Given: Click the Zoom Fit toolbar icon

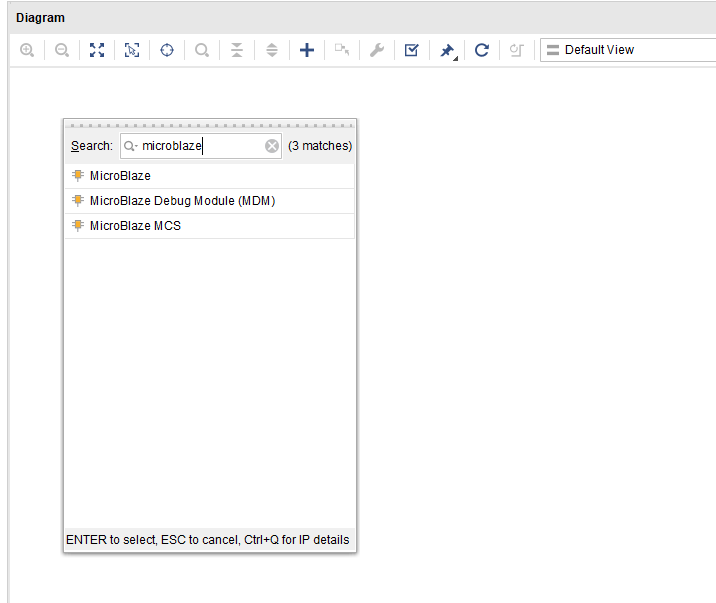Looking at the screenshot, I should pos(97,50).
